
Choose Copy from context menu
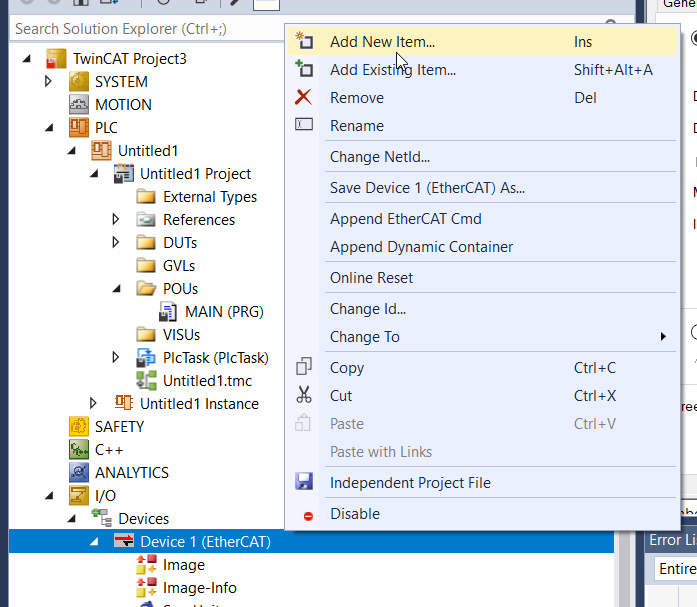coord(482,368)
